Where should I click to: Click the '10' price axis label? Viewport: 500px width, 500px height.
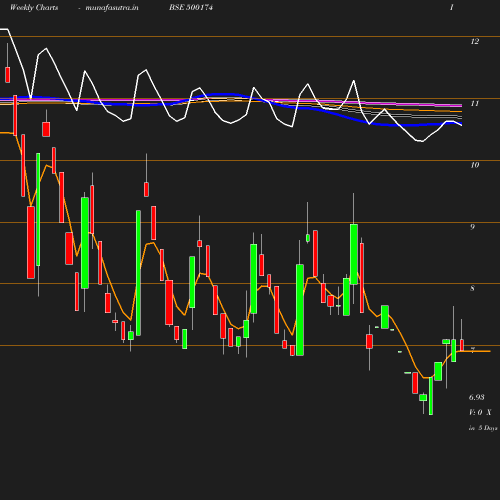pos(475,165)
